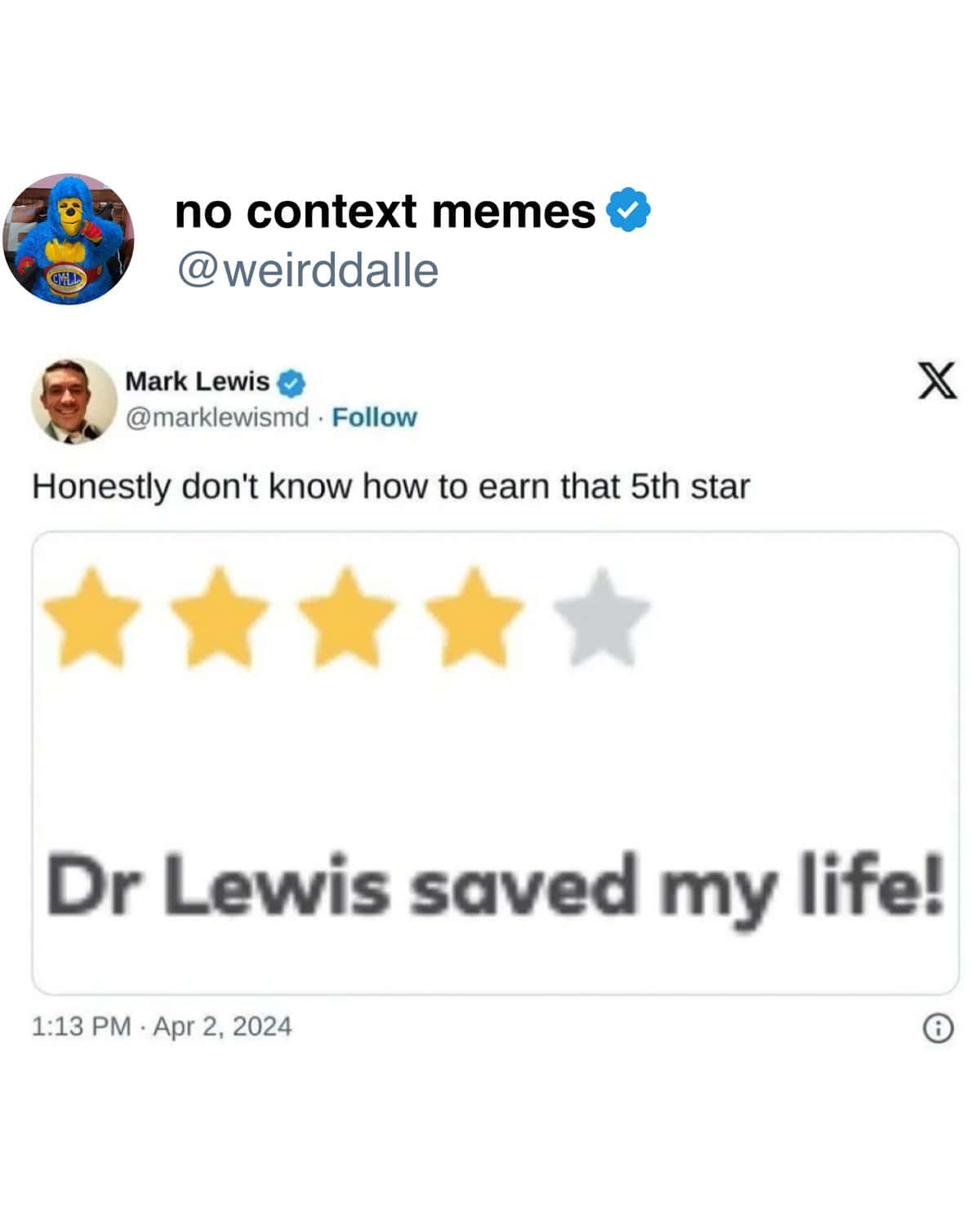The image size is (980, 1225).
Task: Select the third gold star
Action: click(x=346, y=617)
